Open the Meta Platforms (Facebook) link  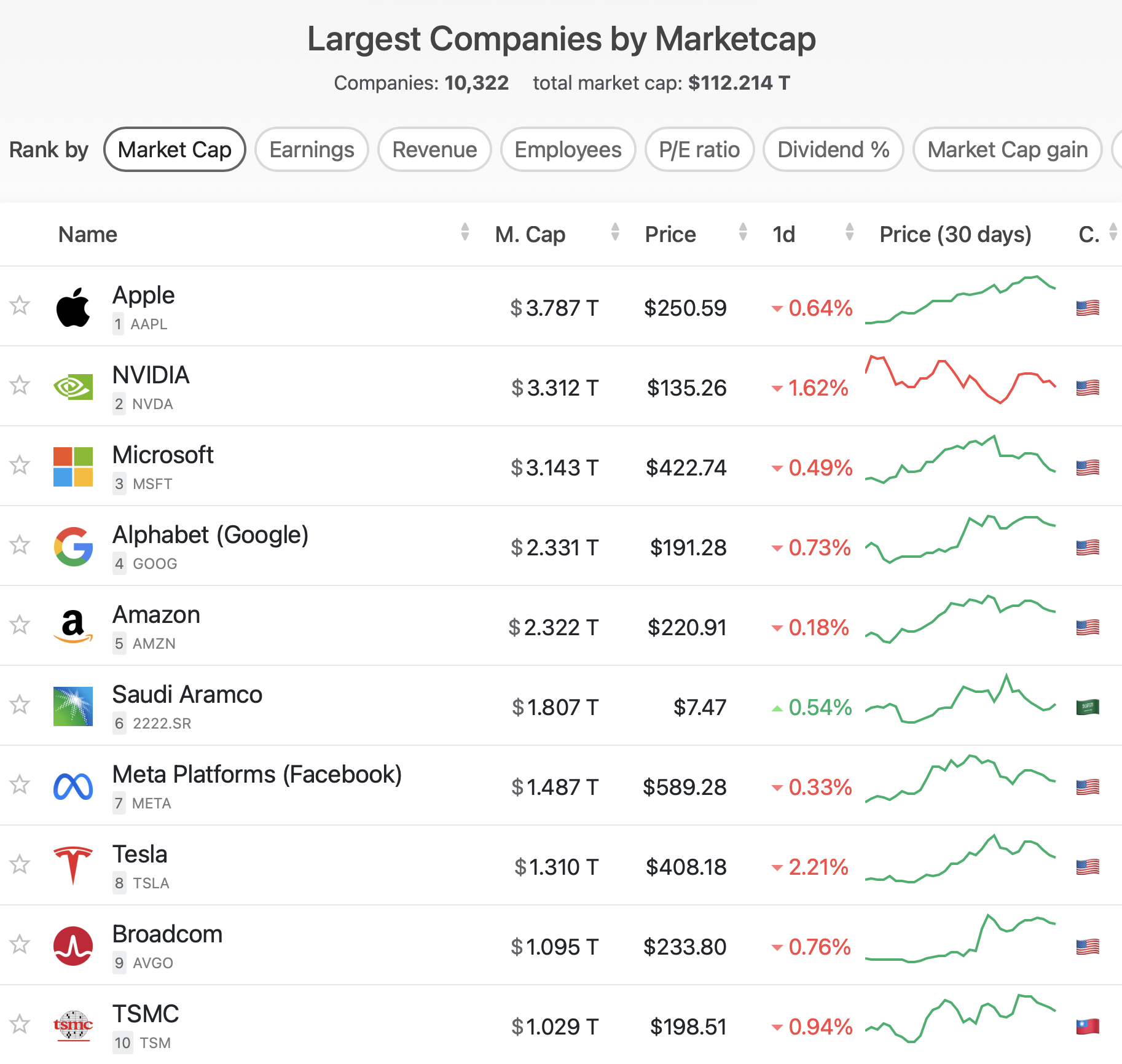coord(257,775)
